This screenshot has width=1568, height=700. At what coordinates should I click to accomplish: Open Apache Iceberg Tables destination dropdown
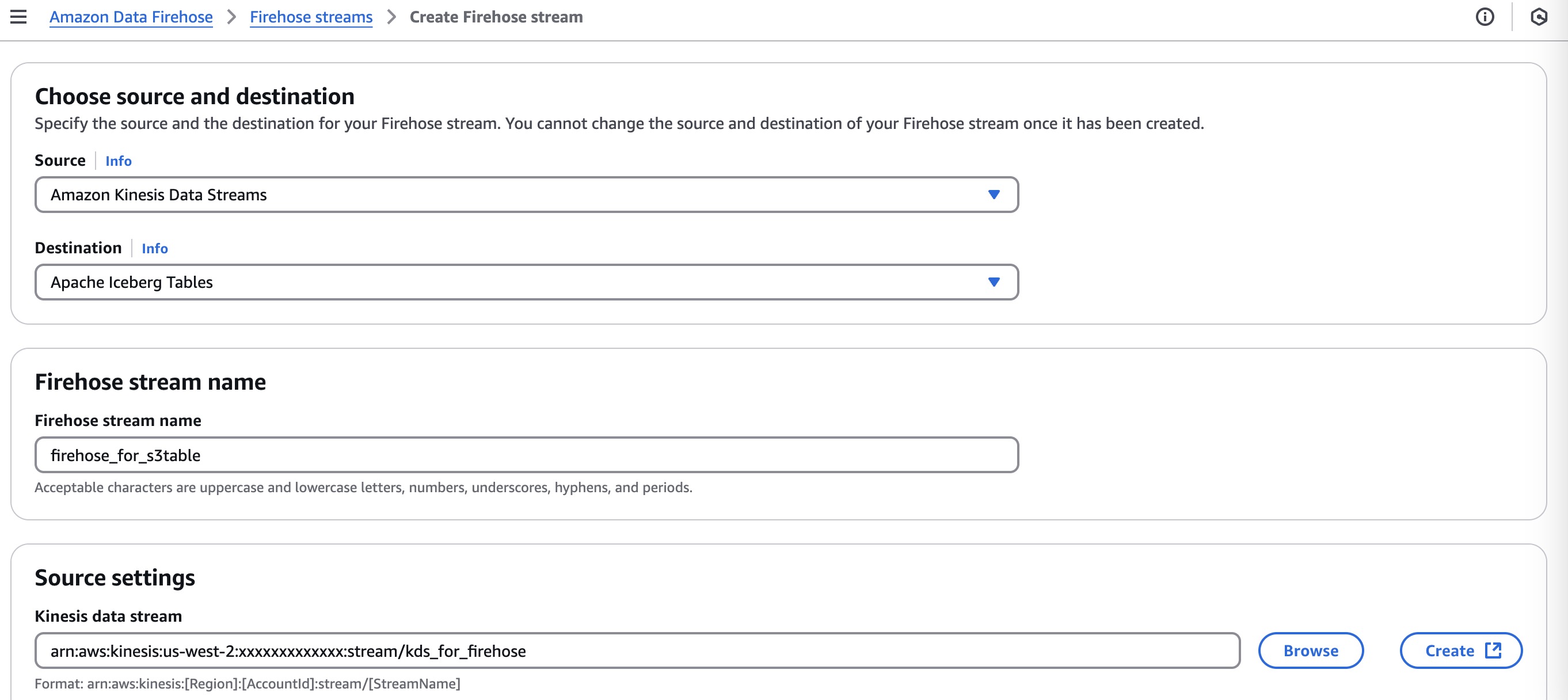click(x=526, y=282)
